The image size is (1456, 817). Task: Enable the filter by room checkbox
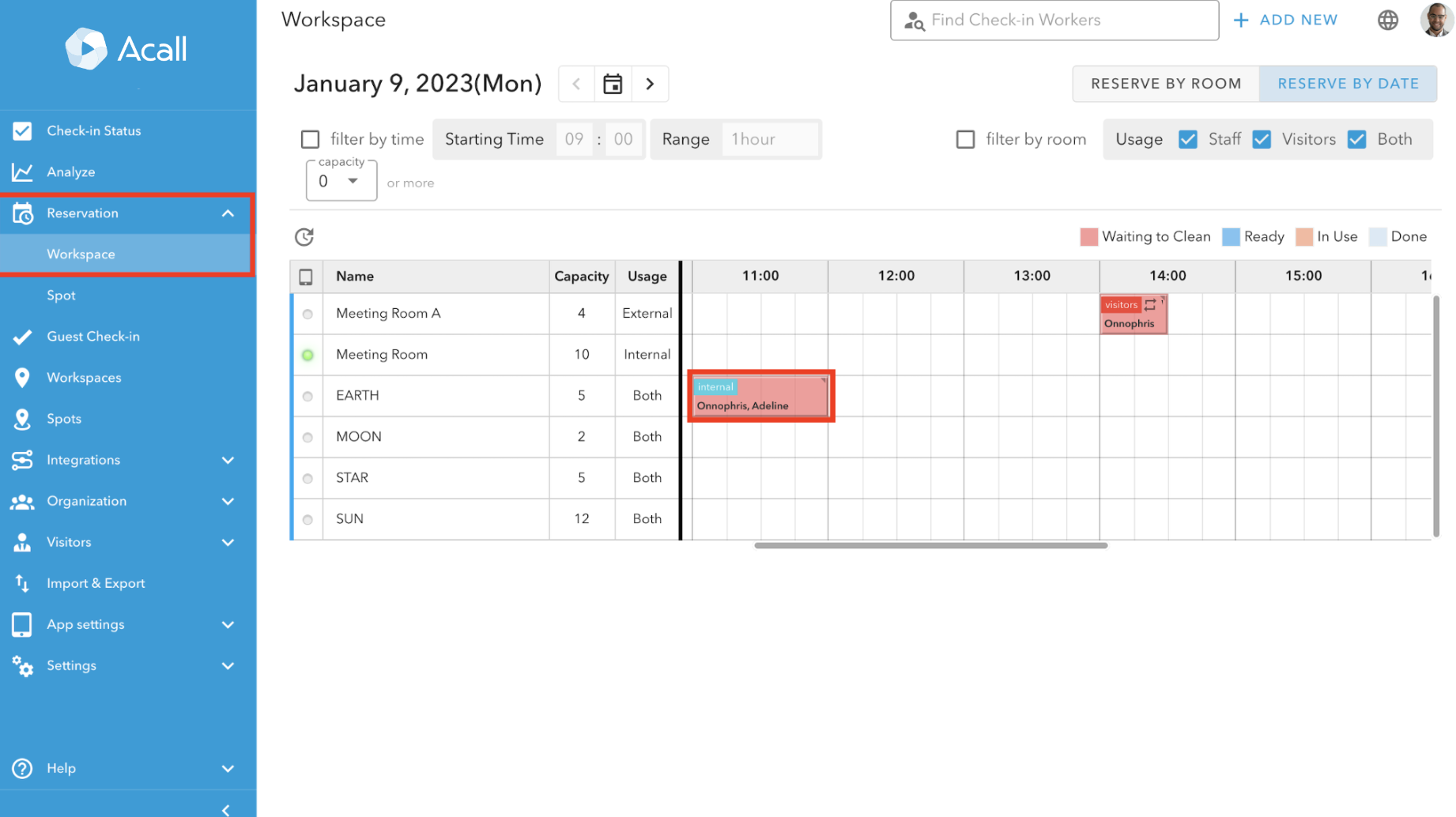coord(965,140)
